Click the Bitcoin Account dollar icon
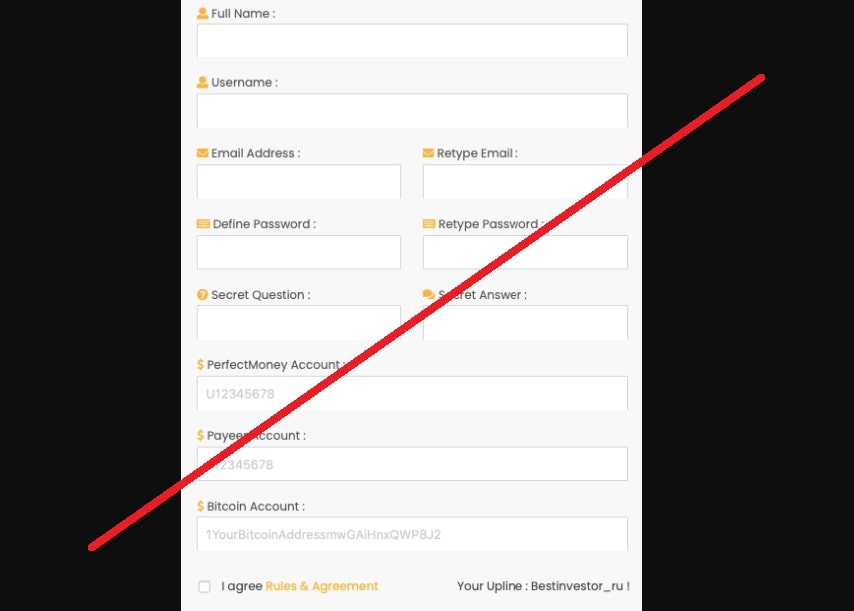 click(200, 506)
